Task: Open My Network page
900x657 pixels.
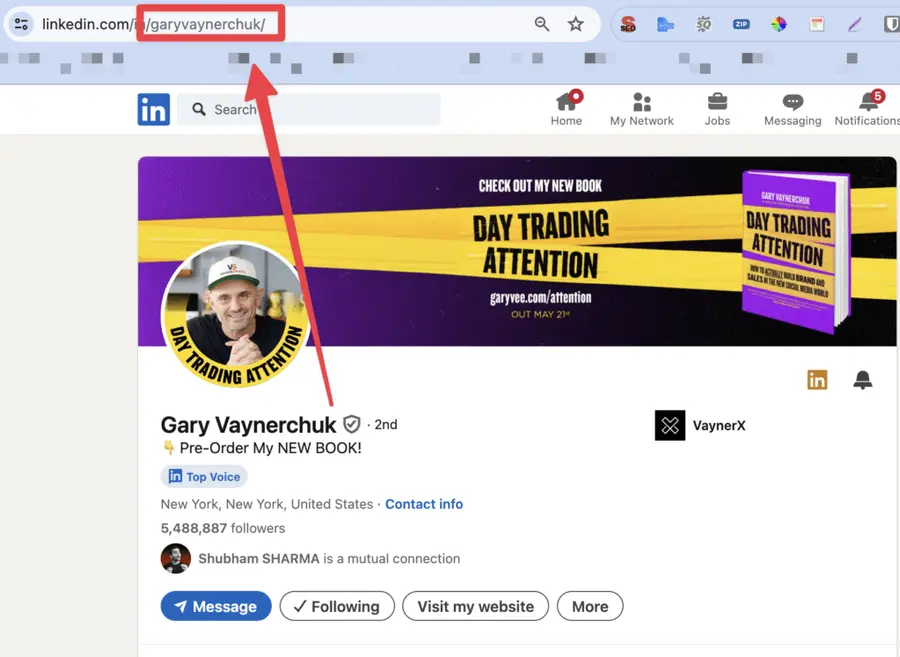Action: pos(641,109)
